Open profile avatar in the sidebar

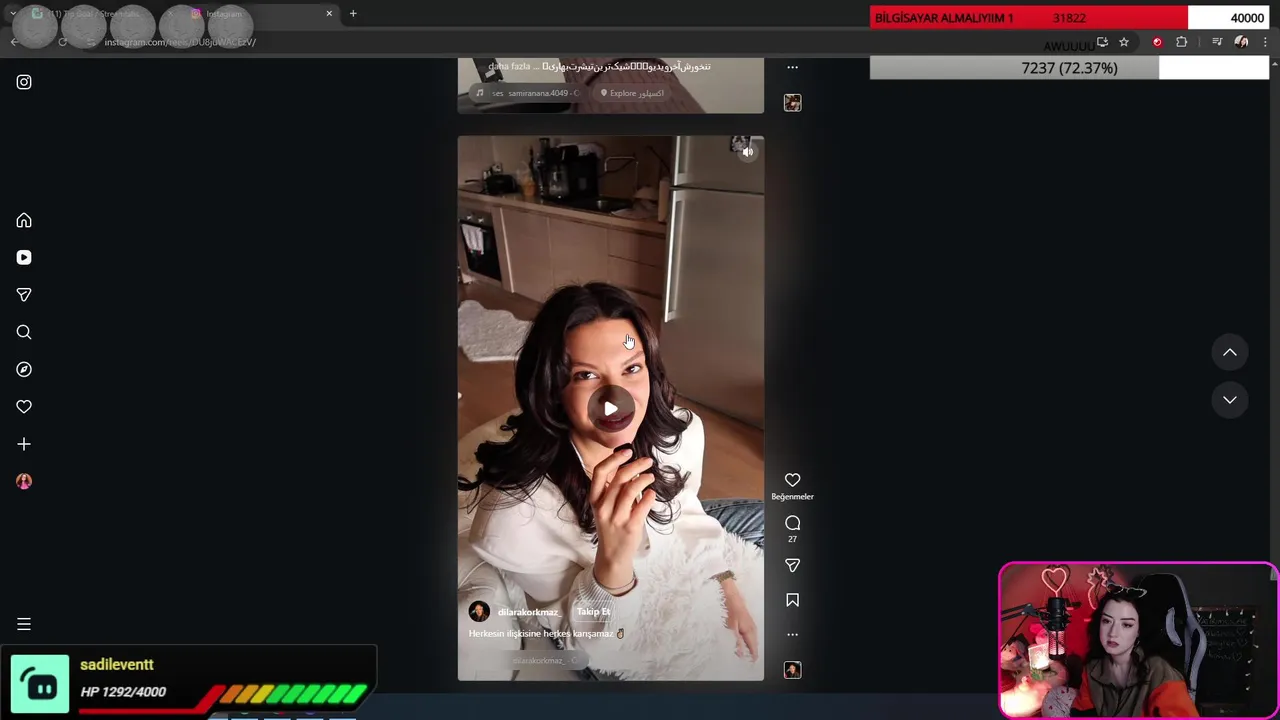pyautogui.click(x=24, y=481)
